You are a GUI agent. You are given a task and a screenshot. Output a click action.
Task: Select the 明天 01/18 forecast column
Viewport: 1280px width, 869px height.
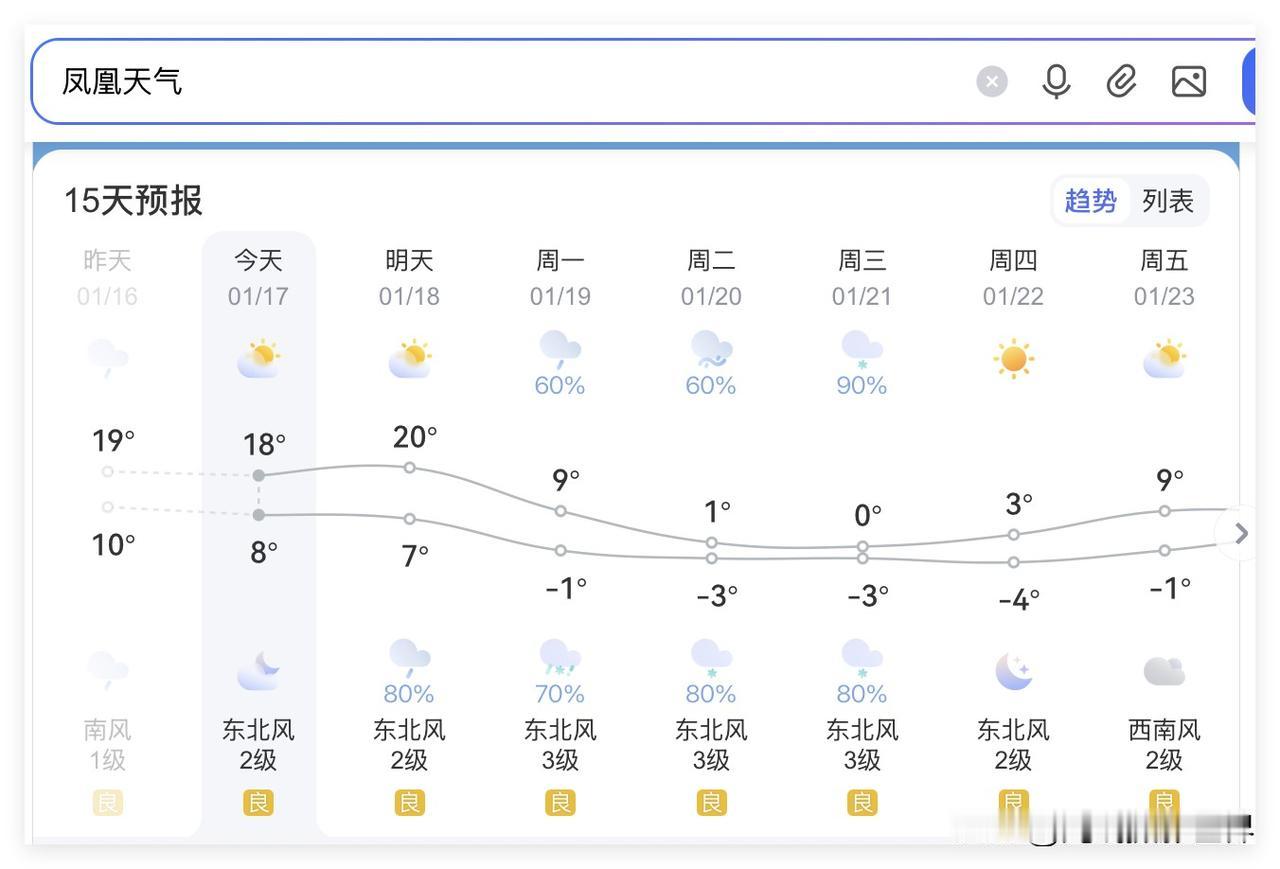[x=409, y=278]
